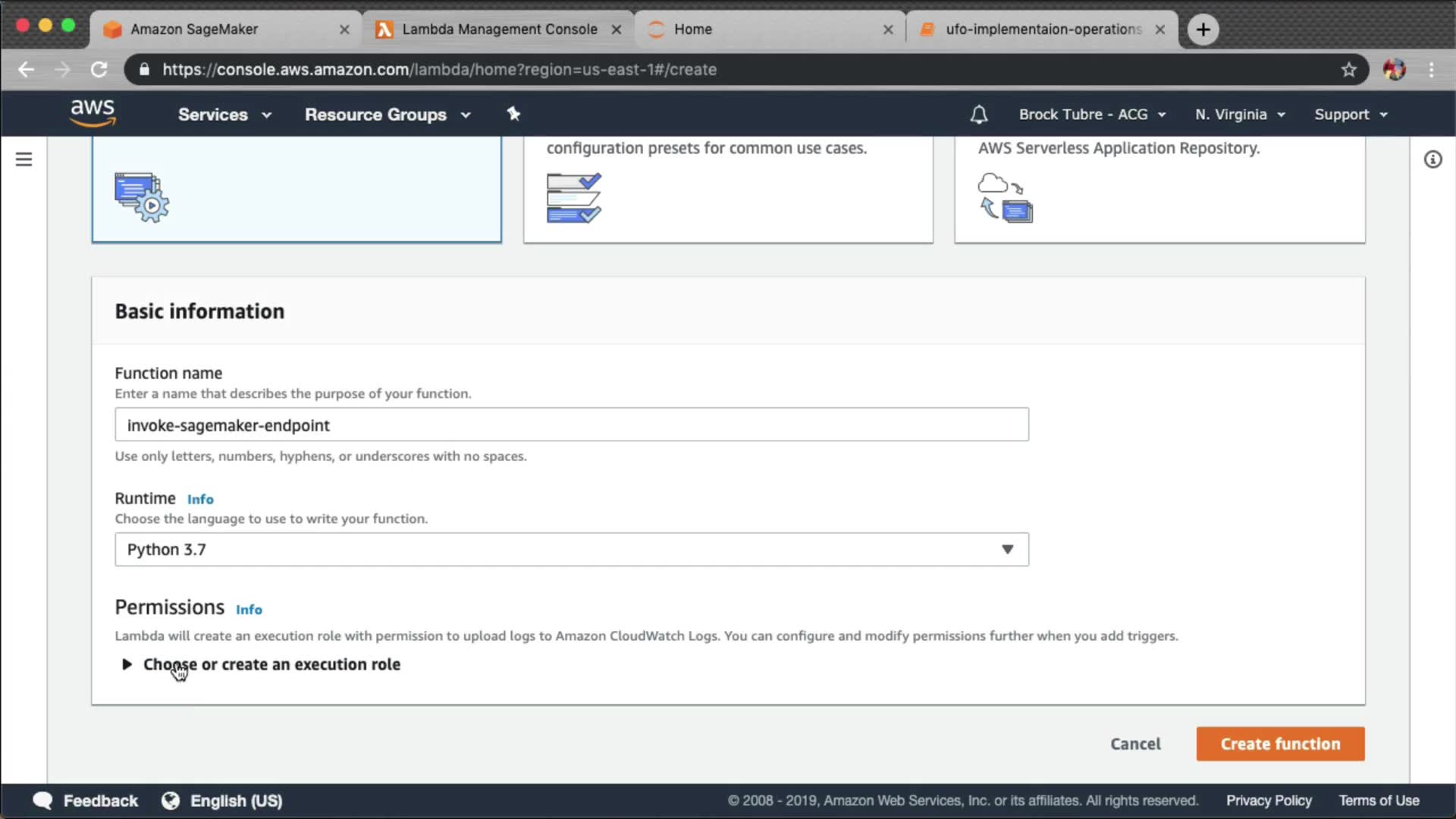Open the Runtime Info link

pos(200,499)
